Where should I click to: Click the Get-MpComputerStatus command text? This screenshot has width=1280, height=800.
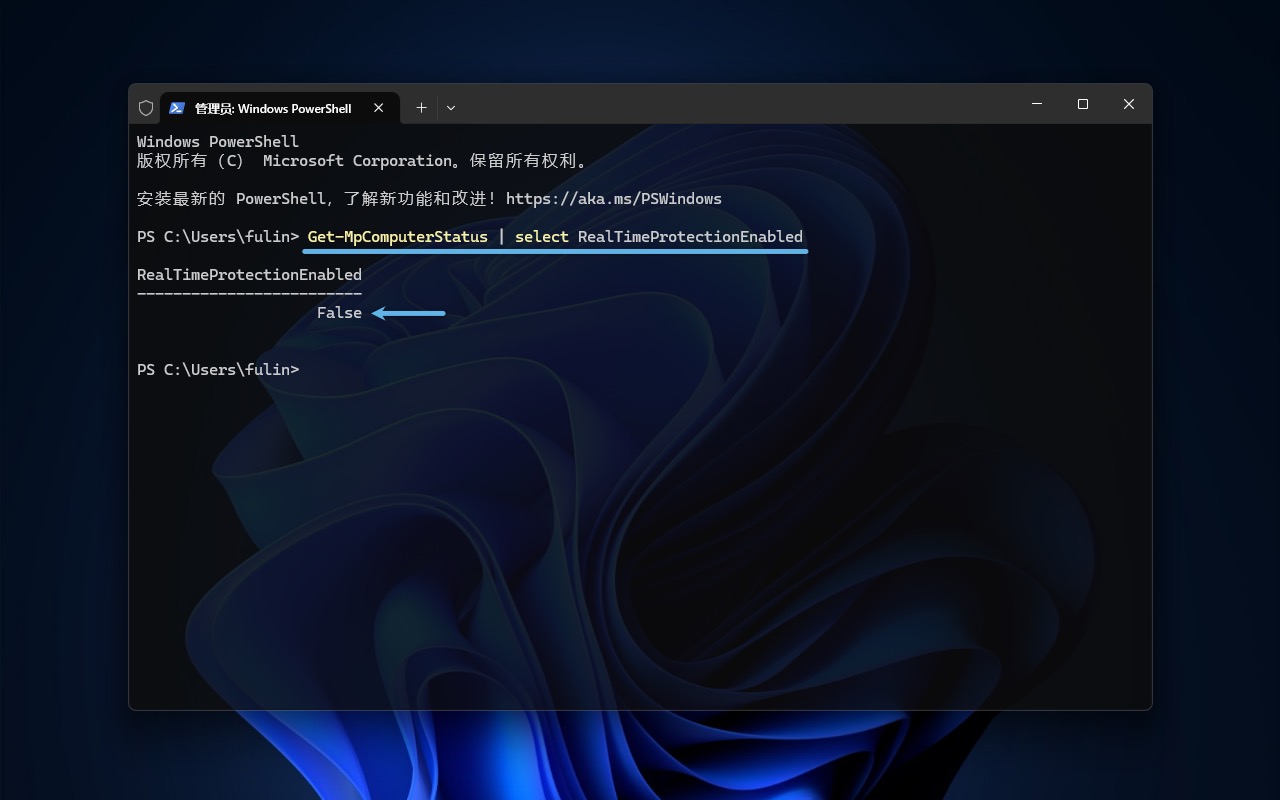(x=397, y=237)
